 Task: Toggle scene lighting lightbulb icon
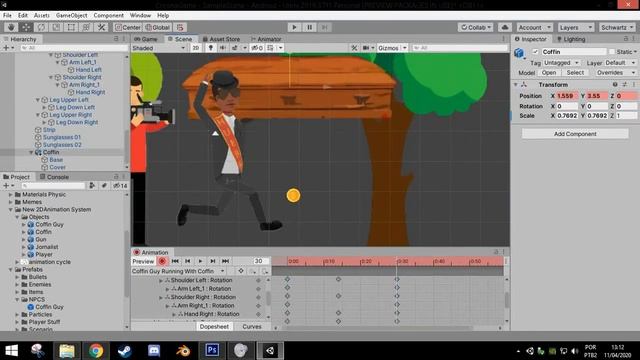click(x=211, y=48)
